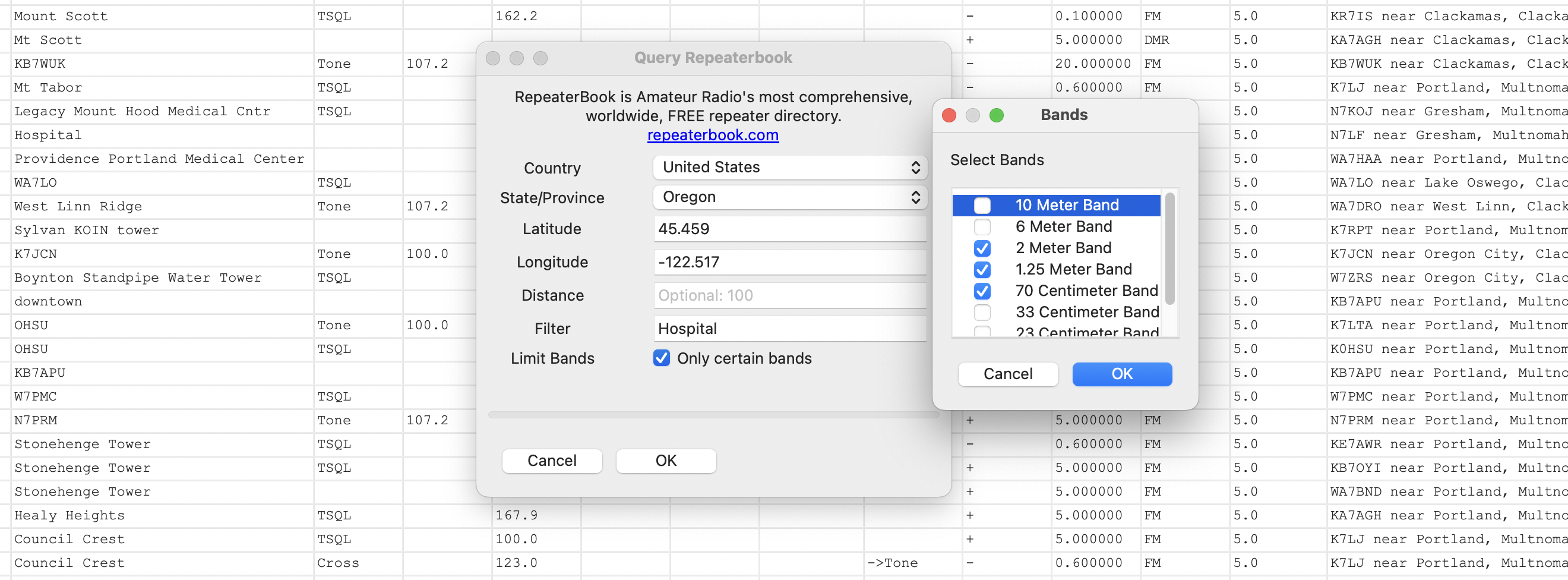Select the 'Healy Heights' name cell
This screenshot has height=580, width=1568.
(162, 515)
